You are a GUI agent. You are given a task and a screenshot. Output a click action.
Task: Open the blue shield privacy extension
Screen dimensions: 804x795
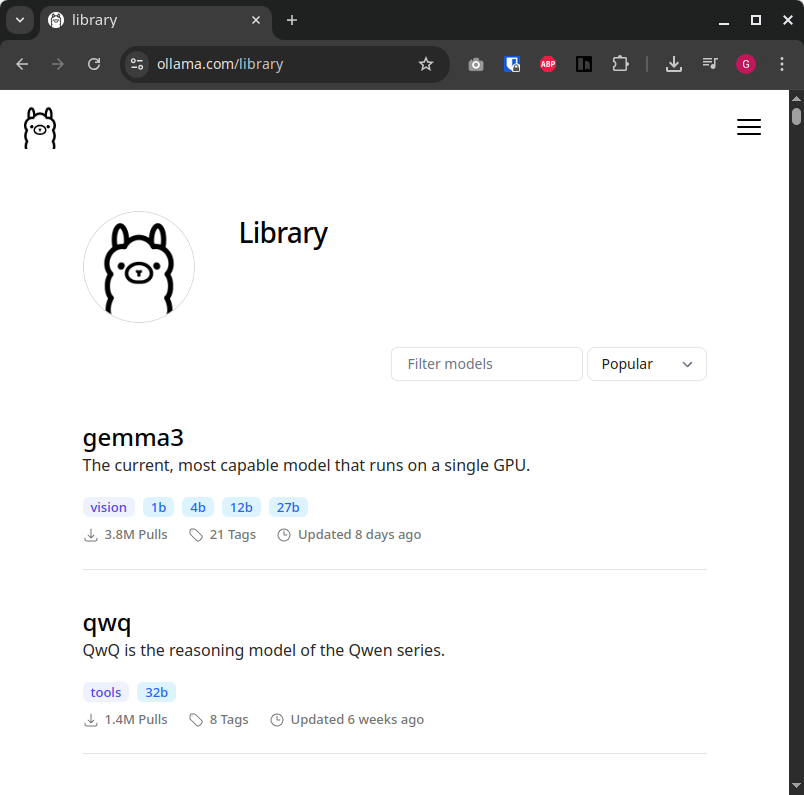tap(512, 63)
